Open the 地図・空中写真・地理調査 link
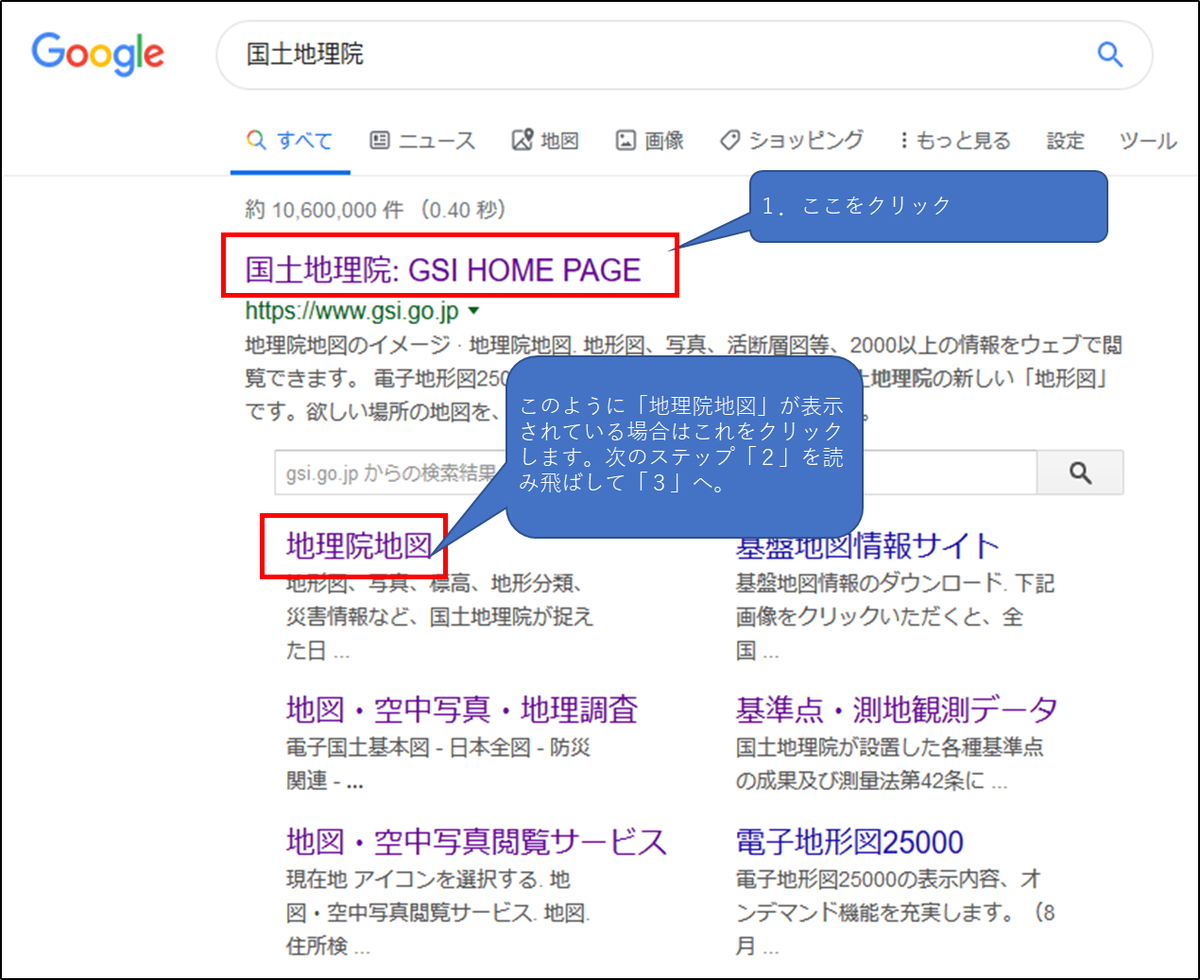Viewport: 1200px width, 980px height. click(x=462, y=710)
